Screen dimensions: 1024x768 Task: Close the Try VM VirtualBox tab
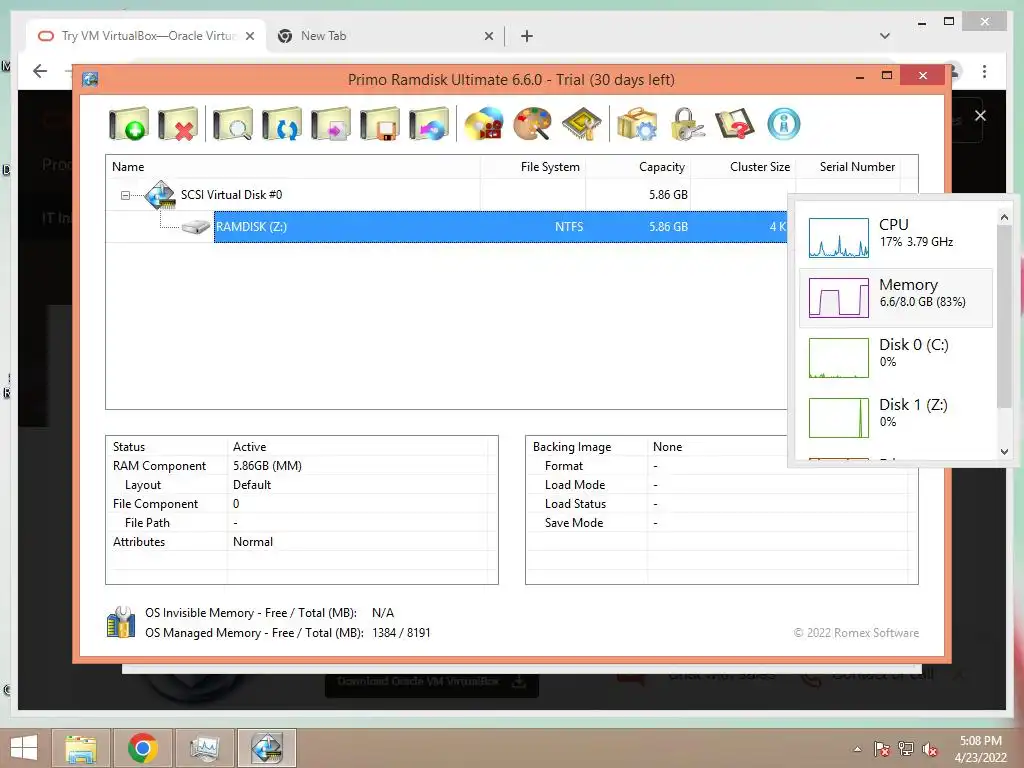point(249,36)
